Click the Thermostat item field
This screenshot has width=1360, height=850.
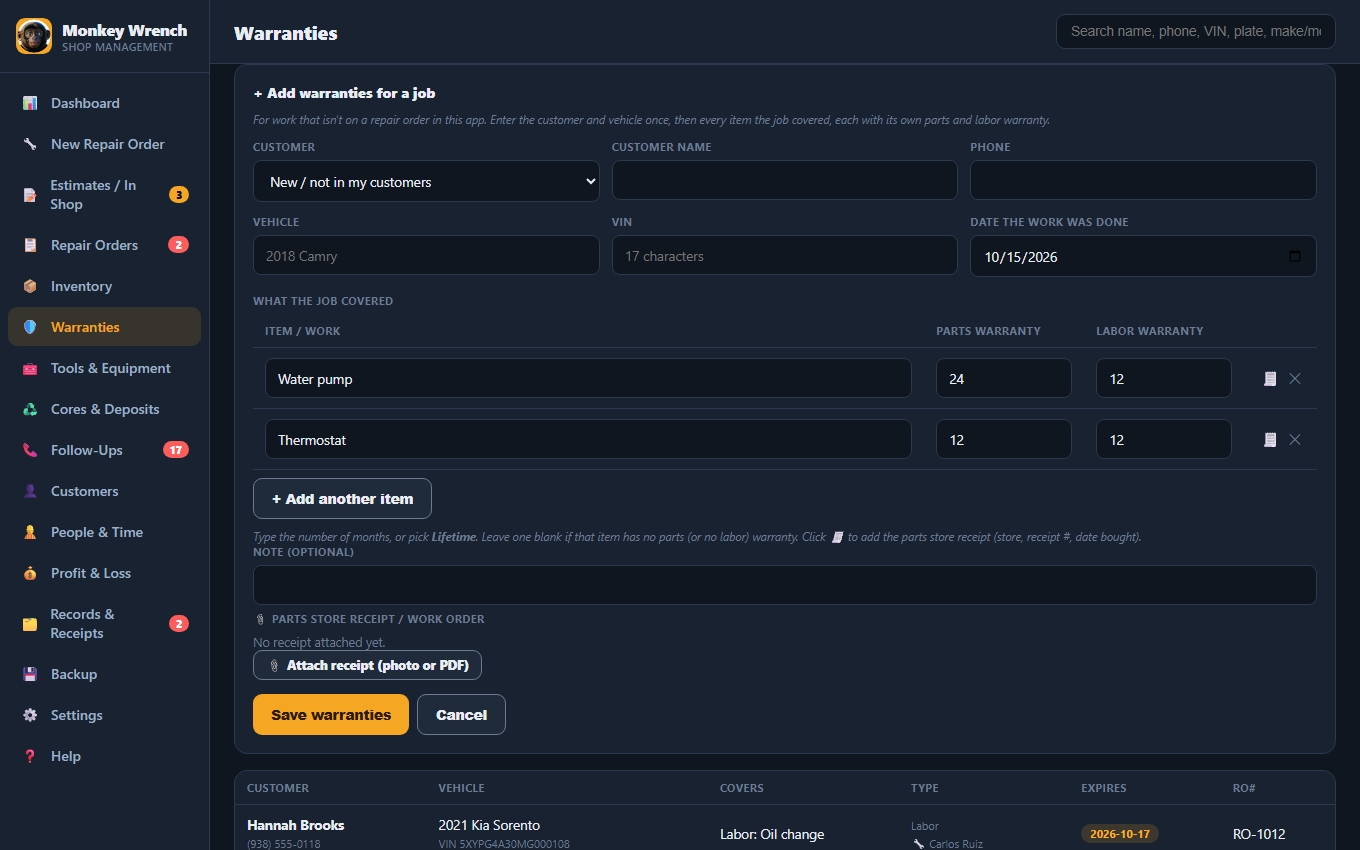coord(588,440)
